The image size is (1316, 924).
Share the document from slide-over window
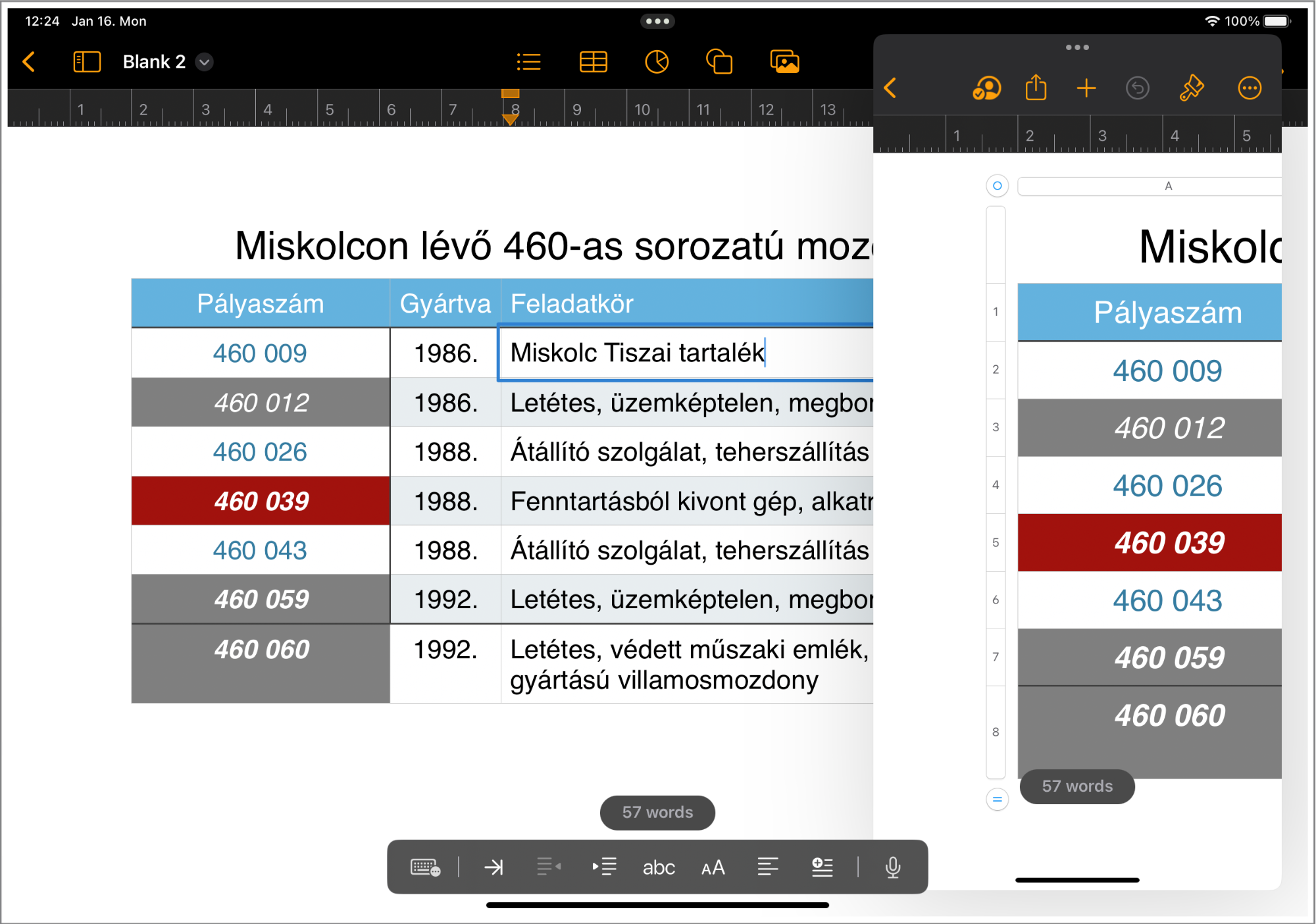(x=1036, y=88)
